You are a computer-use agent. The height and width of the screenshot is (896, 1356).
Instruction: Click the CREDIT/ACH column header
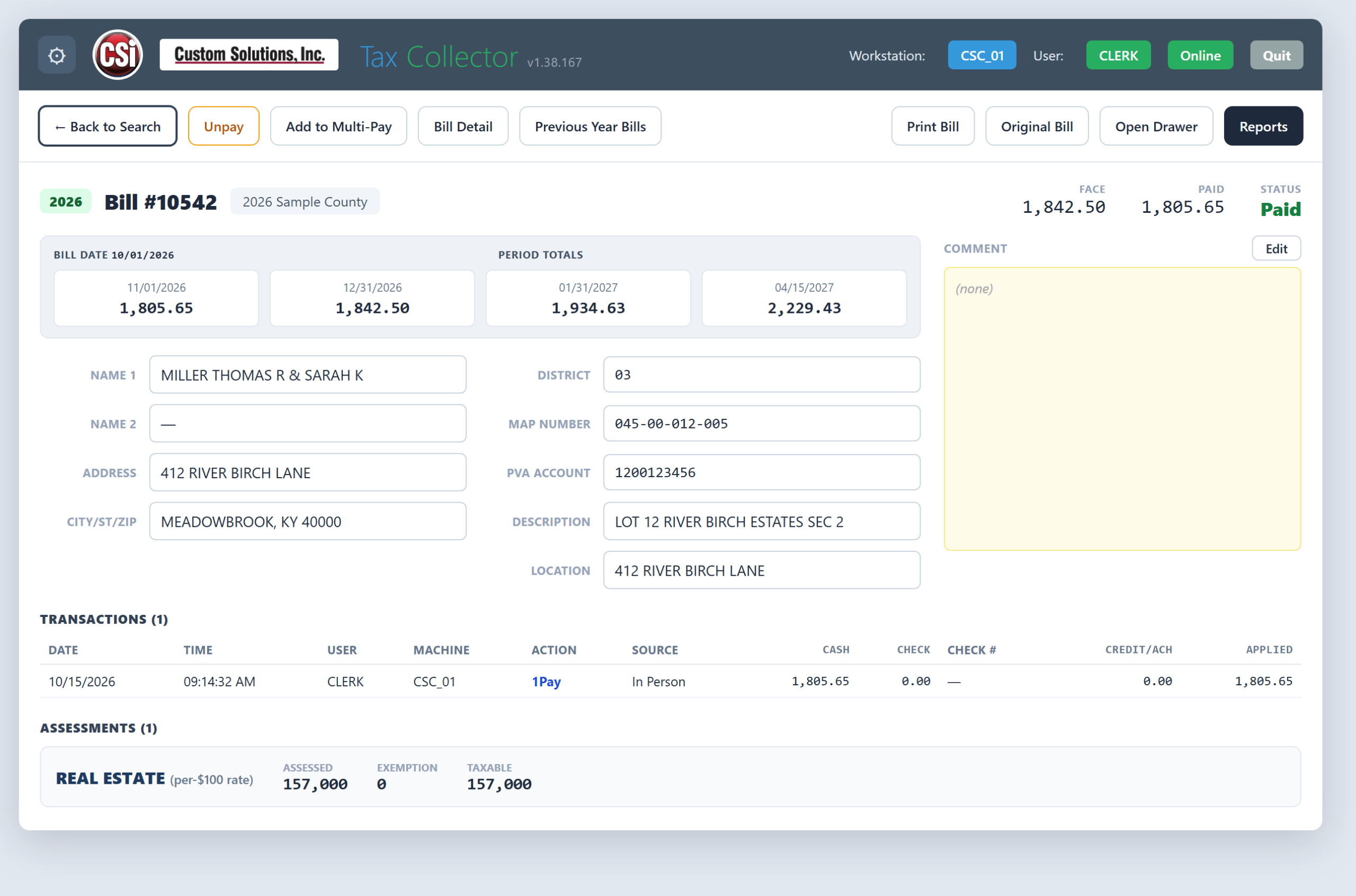coord(1138,650)
